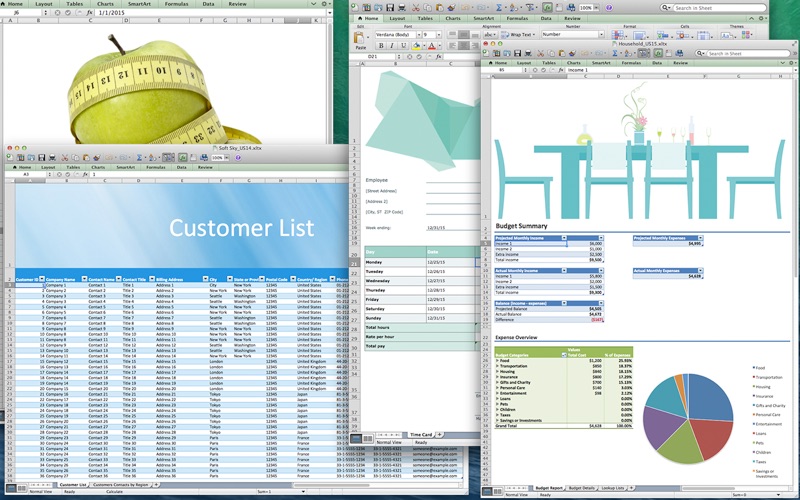
Task: Switch to the Budget Details sheet tab
Action: (583, 488)
